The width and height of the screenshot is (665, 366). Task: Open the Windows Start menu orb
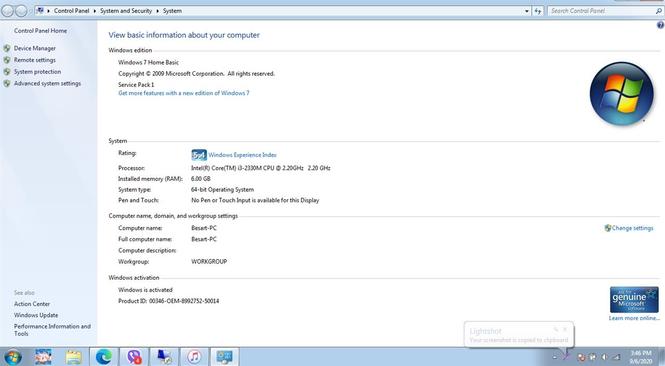pos(12,357)
